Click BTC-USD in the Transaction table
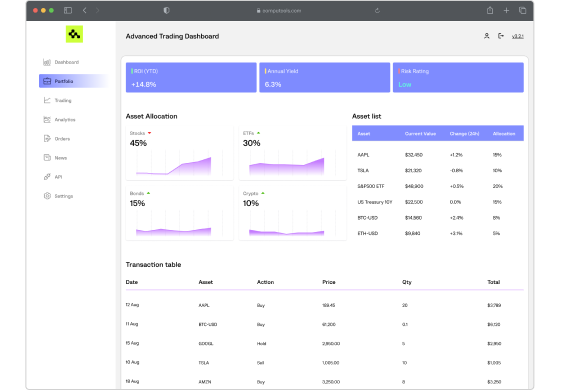Viewport: 561px width, 390px height. pyautogui.click(x=208, y=325)
